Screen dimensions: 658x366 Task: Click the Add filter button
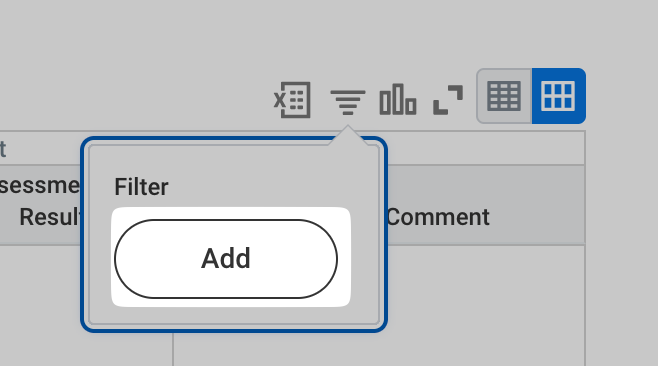tap(226, 259)
